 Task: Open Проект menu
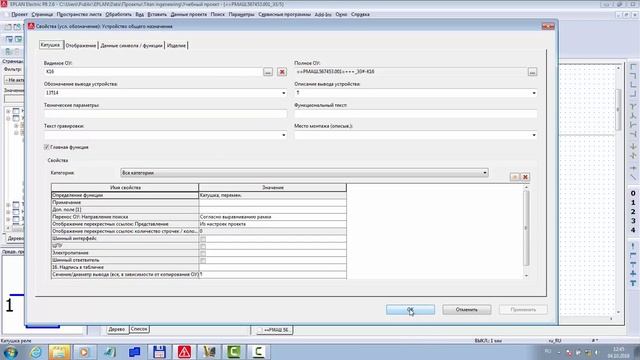[20, 14]
